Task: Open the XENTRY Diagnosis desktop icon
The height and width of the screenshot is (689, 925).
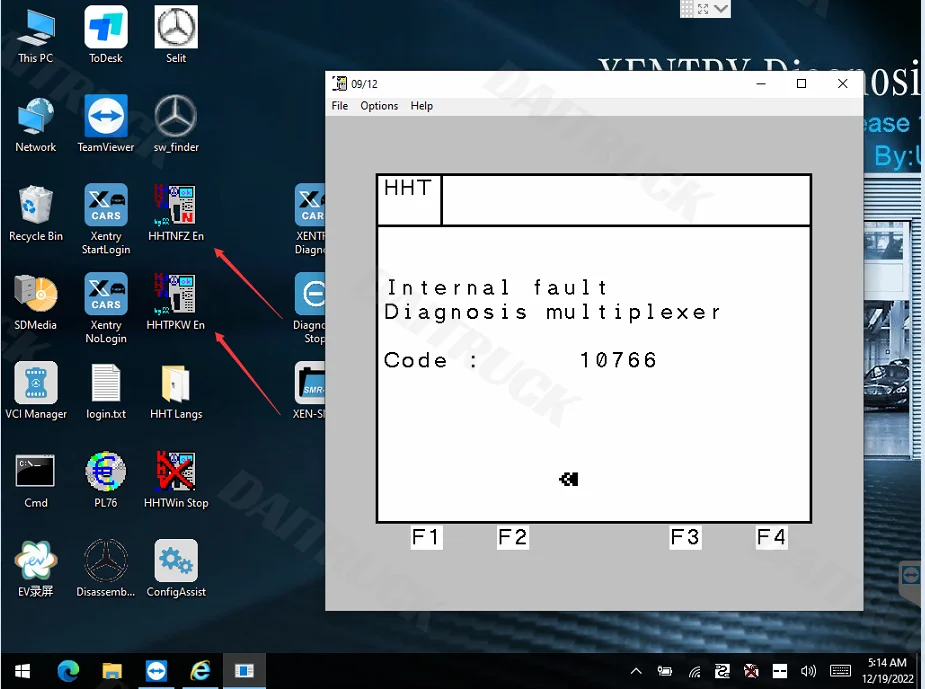Action: 310,219
